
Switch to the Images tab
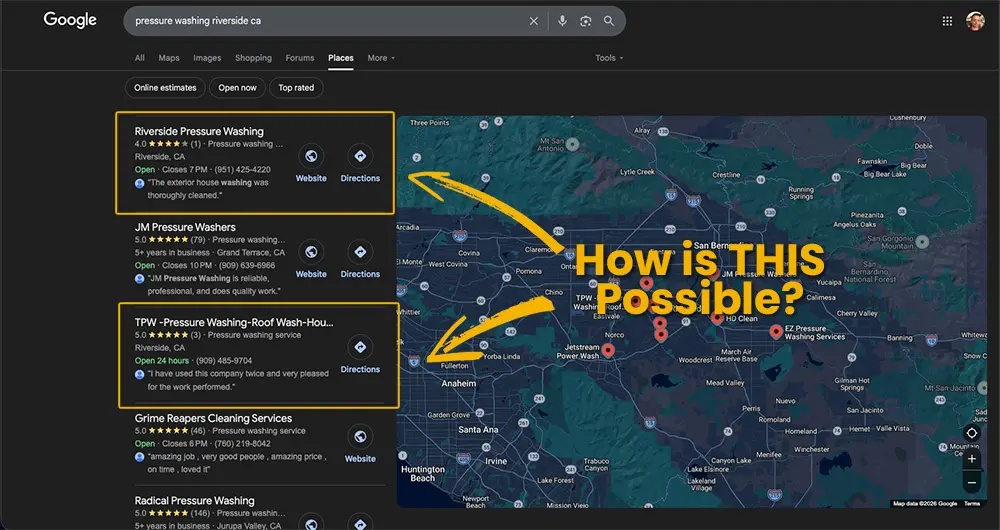(207, 58)
